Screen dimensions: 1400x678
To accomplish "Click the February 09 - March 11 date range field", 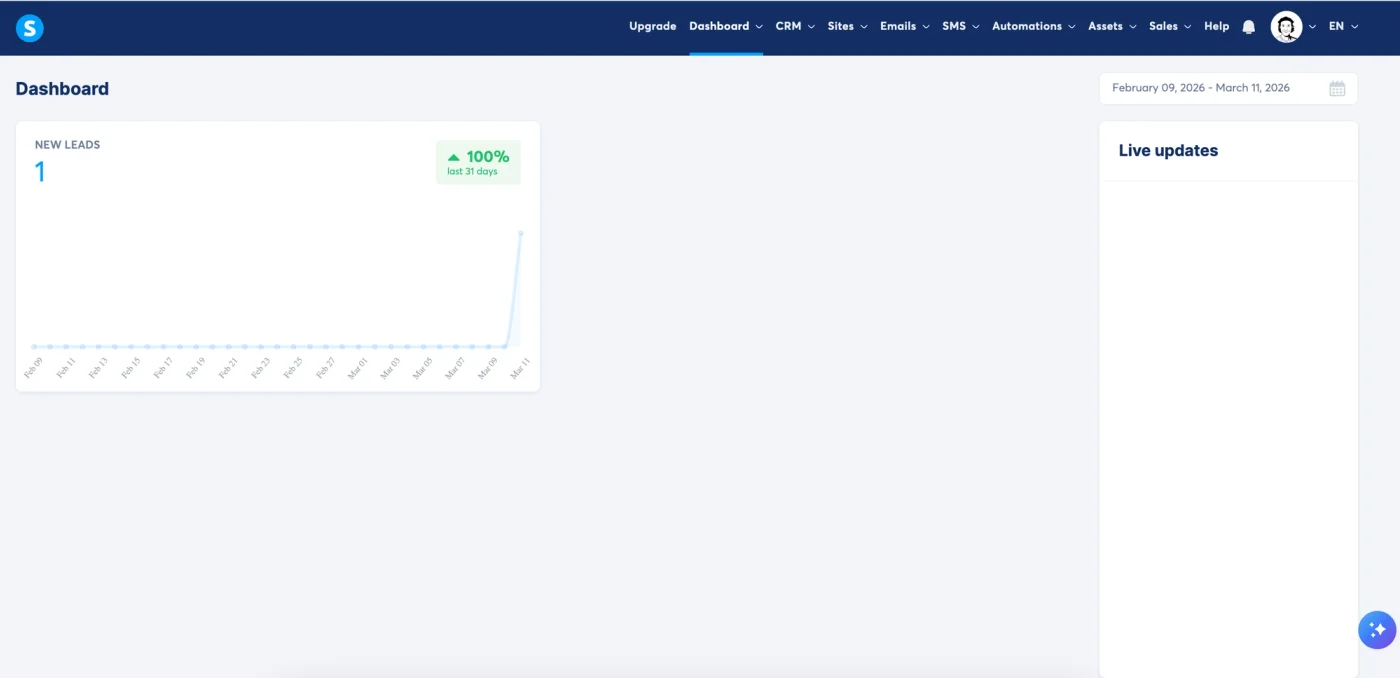I will [1200, 88].
